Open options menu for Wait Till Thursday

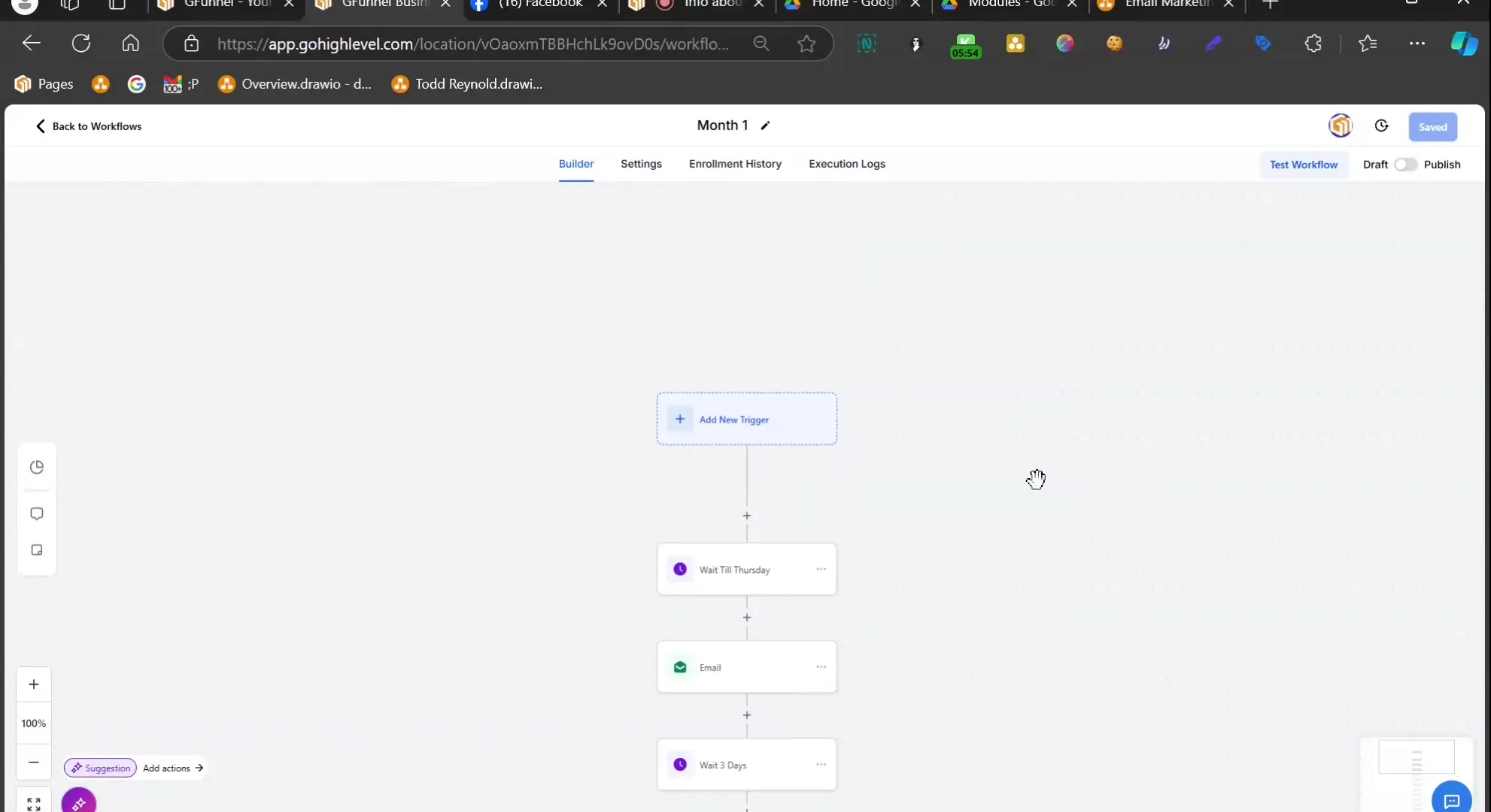click(821, 569)
